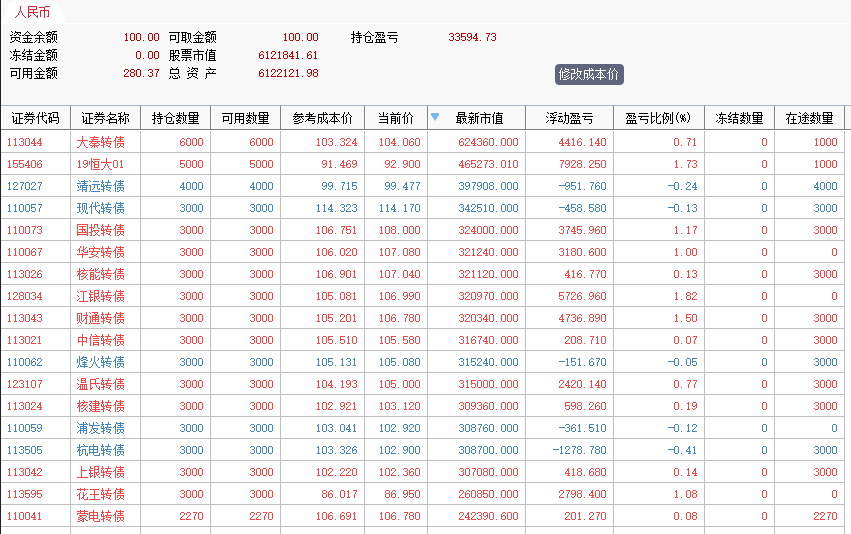Click the 当前价 column header

tap(395, 118)
